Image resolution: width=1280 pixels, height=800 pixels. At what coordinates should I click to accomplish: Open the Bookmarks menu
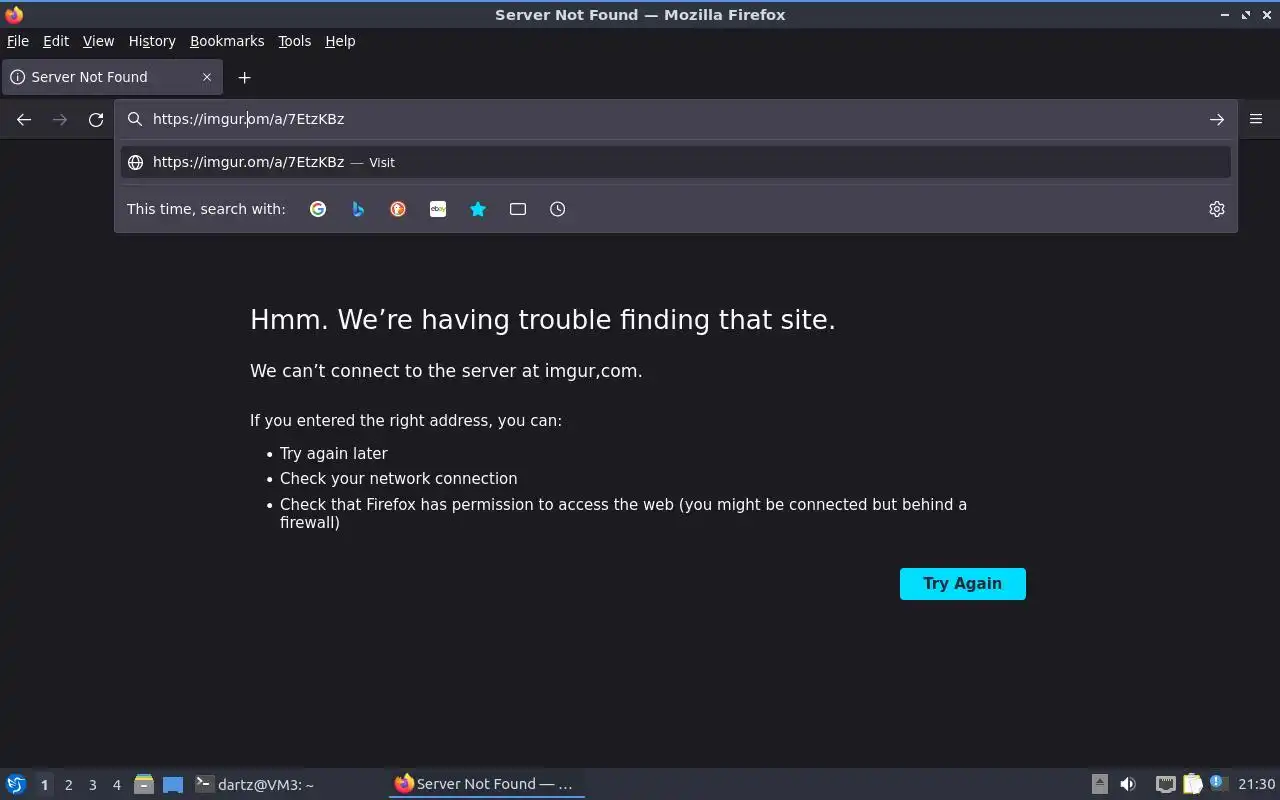pyautogui.click(x=227, y=41)
